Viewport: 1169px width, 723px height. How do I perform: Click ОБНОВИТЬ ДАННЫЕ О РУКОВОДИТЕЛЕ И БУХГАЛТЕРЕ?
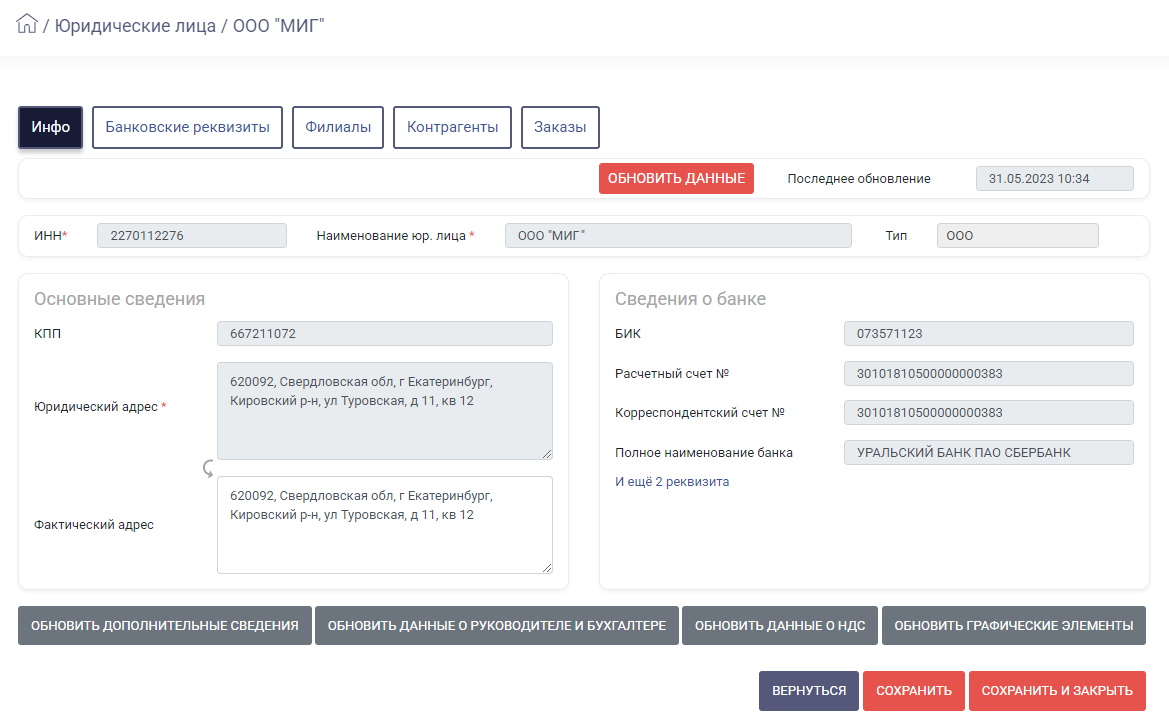click(497, 625)
